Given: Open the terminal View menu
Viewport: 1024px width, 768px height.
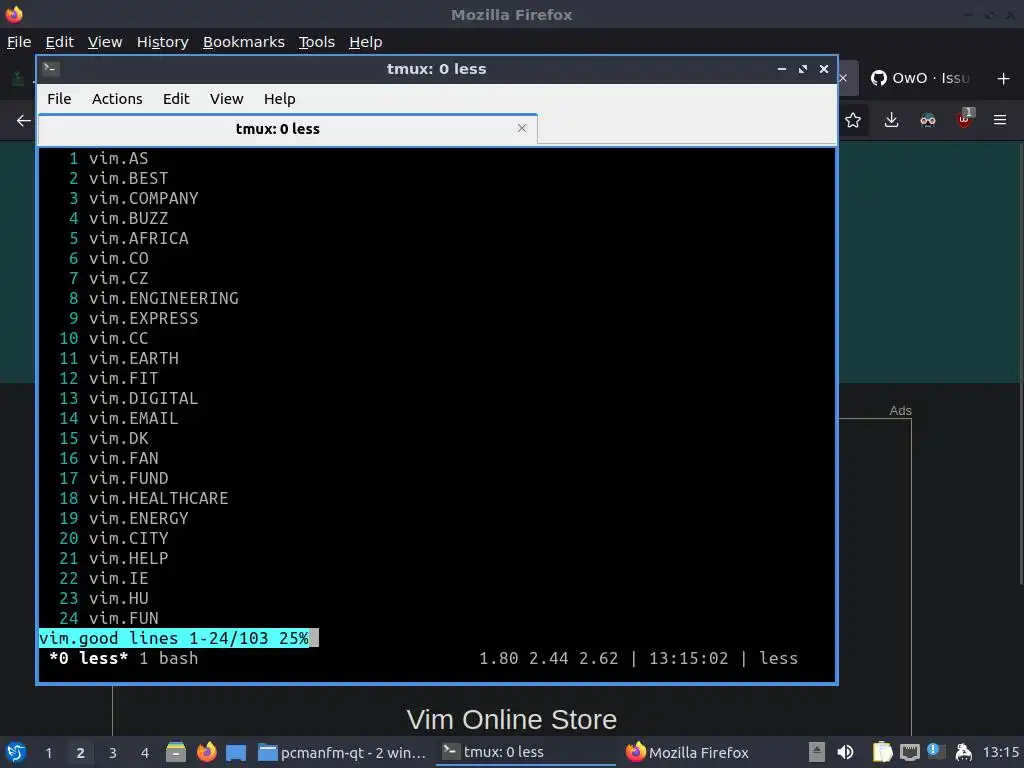Looking at the screenshot, I should coord(227,99).
